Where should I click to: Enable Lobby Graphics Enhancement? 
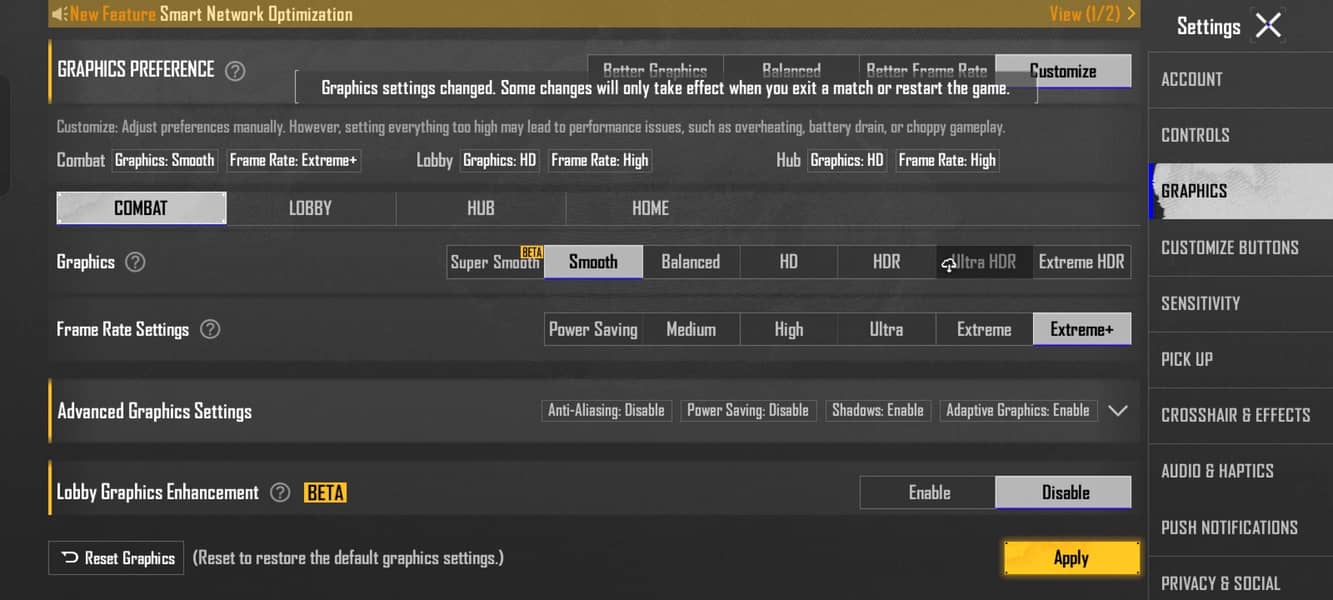[928, 492]
